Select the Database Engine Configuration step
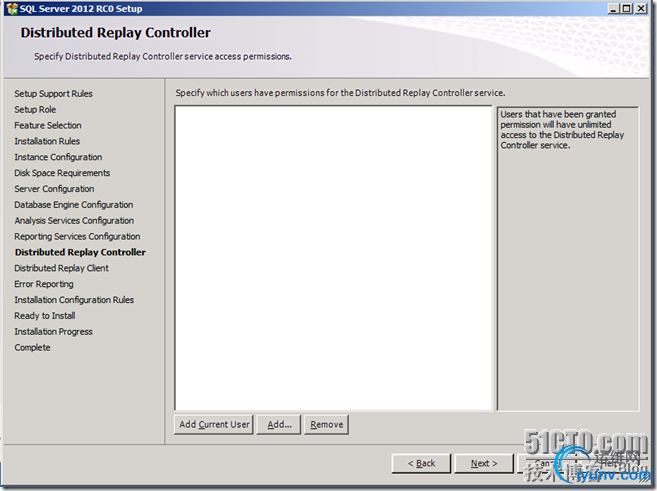 pyautogui.click(x=74, y=205)
